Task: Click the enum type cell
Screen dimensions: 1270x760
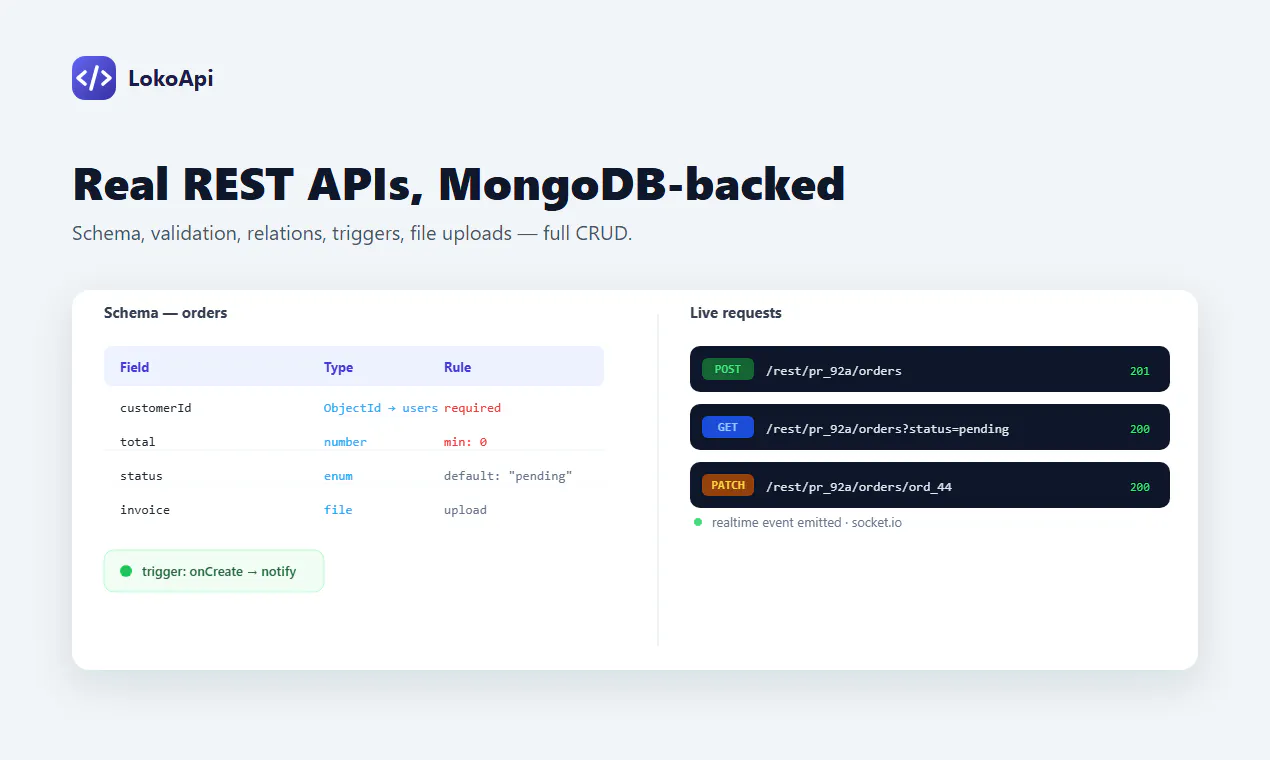Action: pyautogui.click(x=338, y=476)
